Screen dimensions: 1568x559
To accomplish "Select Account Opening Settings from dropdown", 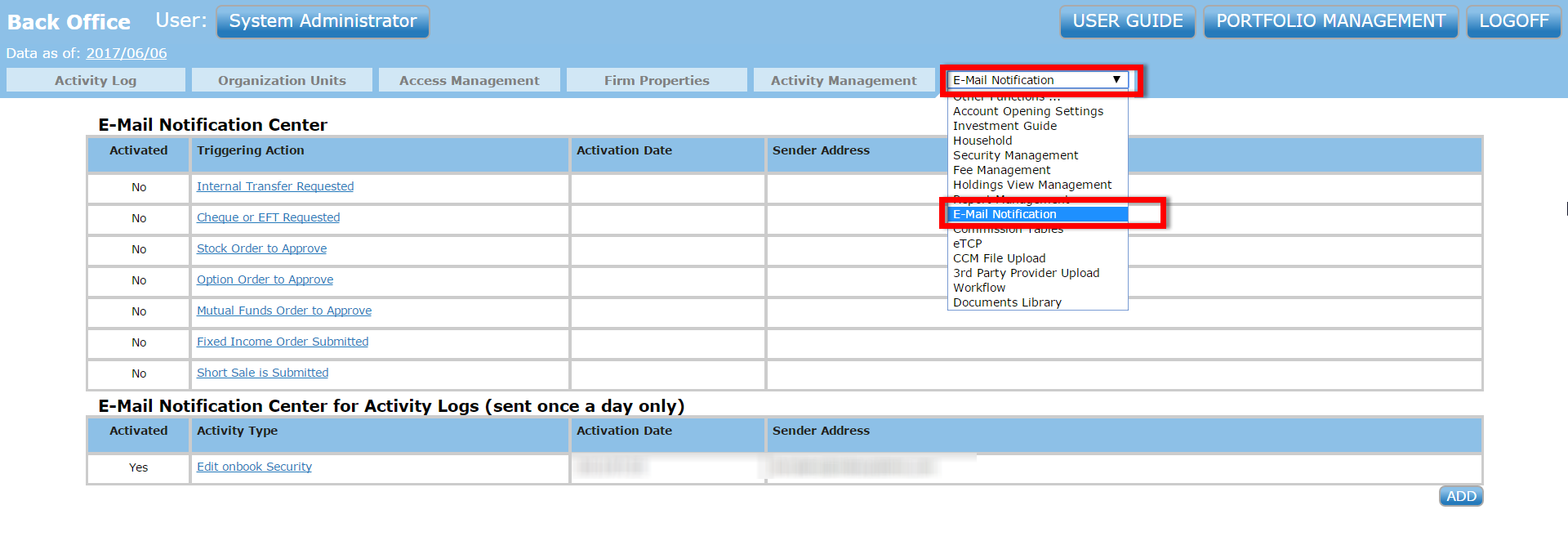I will point(1027,111).
